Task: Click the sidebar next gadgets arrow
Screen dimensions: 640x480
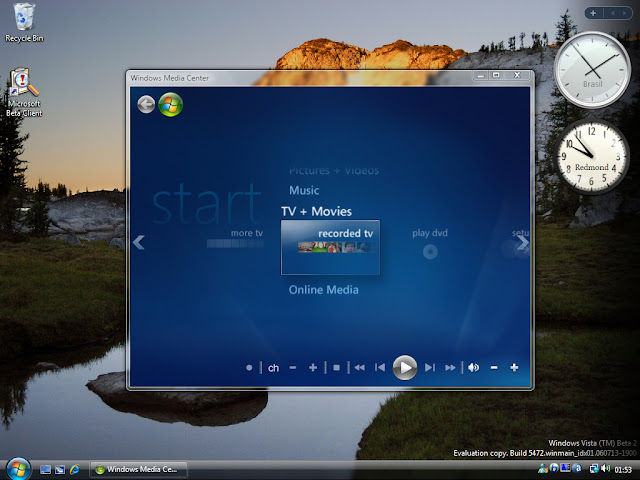Action: pos(624,13)
